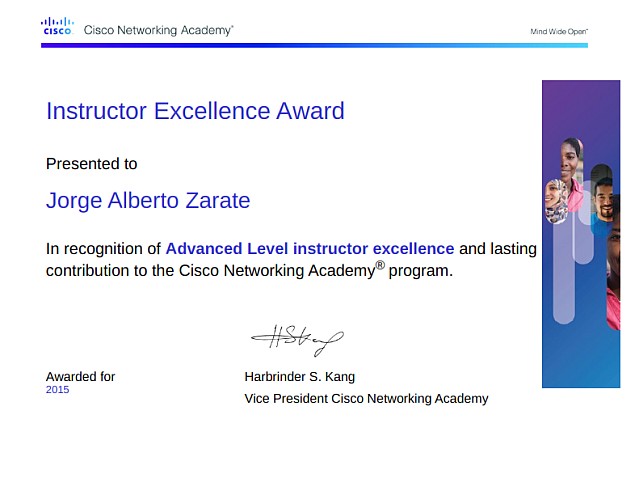This screenshot has width=640, height=495.
Task: Click 'Advanced Level instructor excellence' bold text
Action: click(310, 249)
